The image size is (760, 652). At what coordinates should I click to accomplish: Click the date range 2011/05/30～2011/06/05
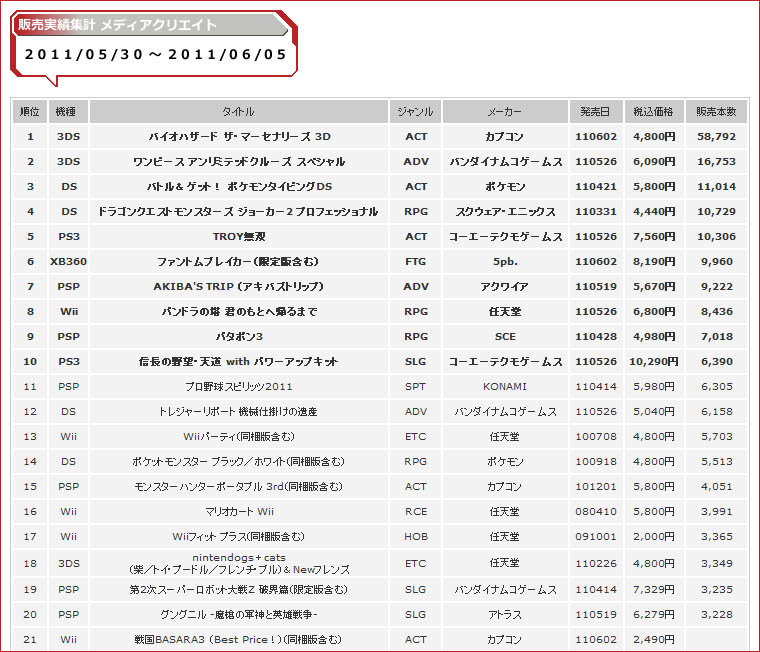coord(156,54)
